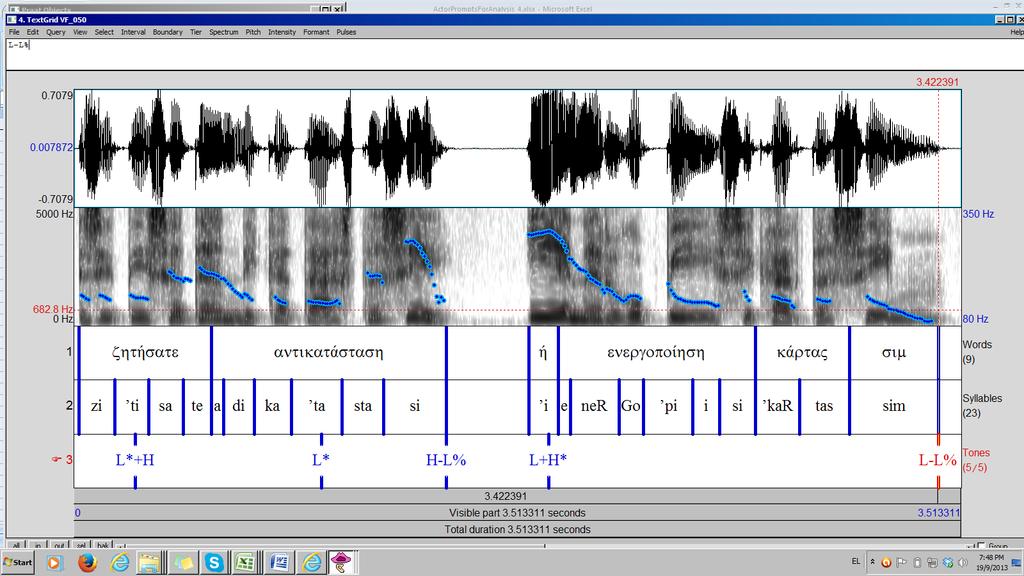Click the 'sel' zoom button
The height and width of the screenshot is (576, 1024).
pos(81,545)
